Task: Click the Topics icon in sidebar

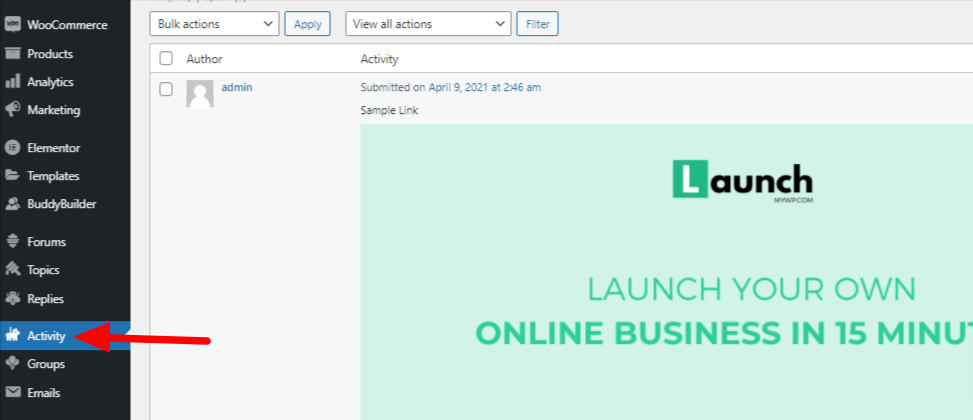Action: point(12,269)
